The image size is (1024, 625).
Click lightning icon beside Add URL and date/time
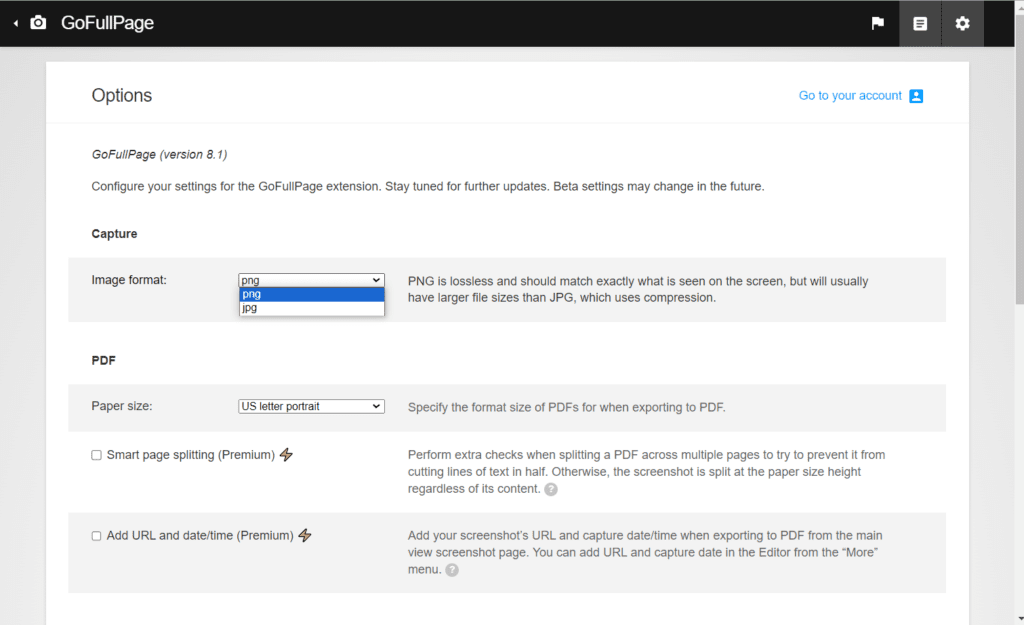point(305,536)
